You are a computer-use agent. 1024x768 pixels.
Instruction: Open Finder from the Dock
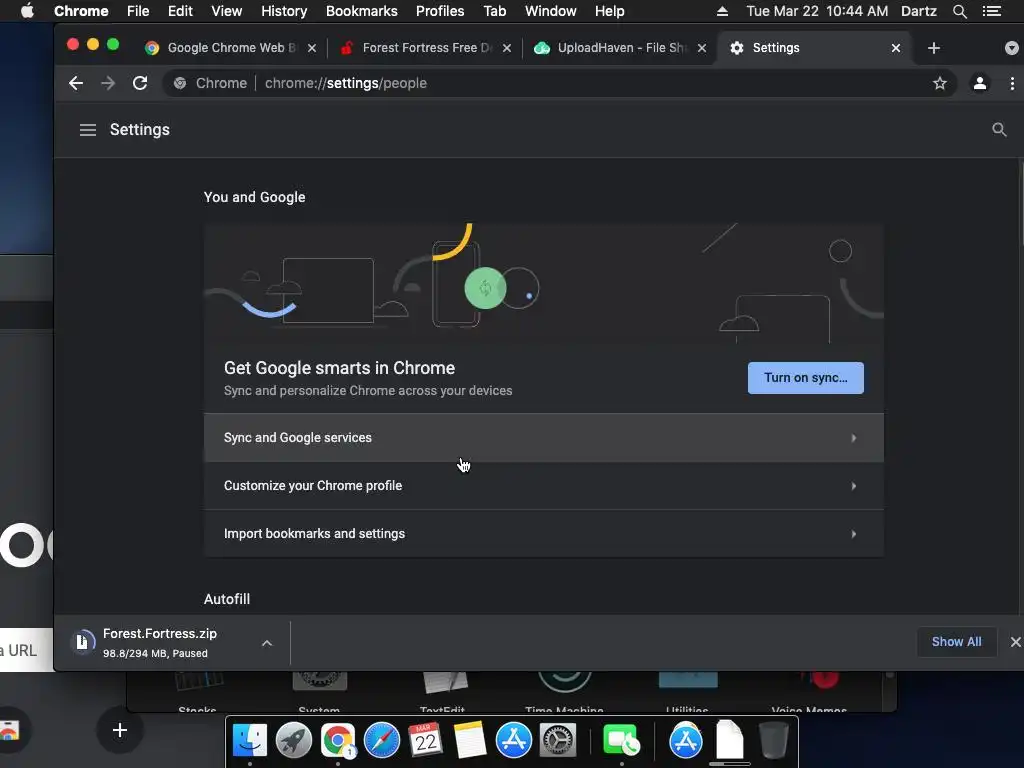(249, 741)
